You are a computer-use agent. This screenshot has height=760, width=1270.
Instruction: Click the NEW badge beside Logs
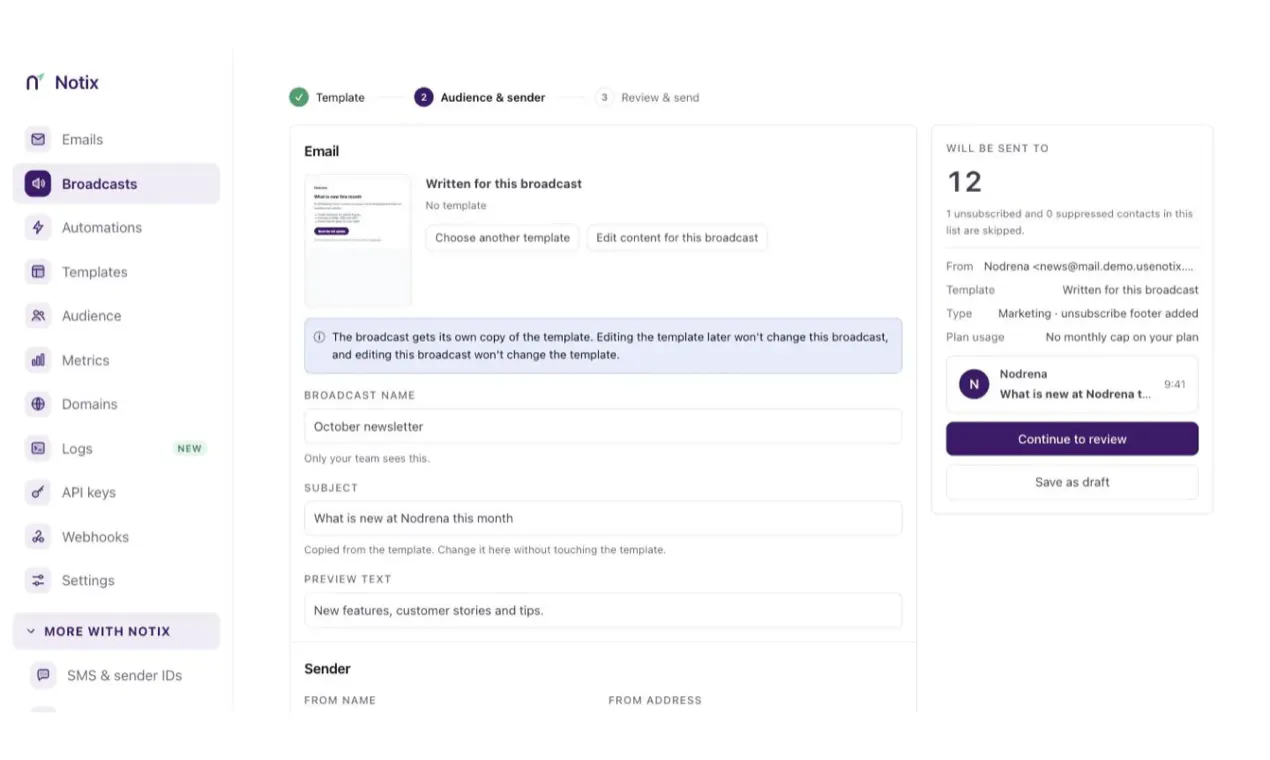click(190, 449)
